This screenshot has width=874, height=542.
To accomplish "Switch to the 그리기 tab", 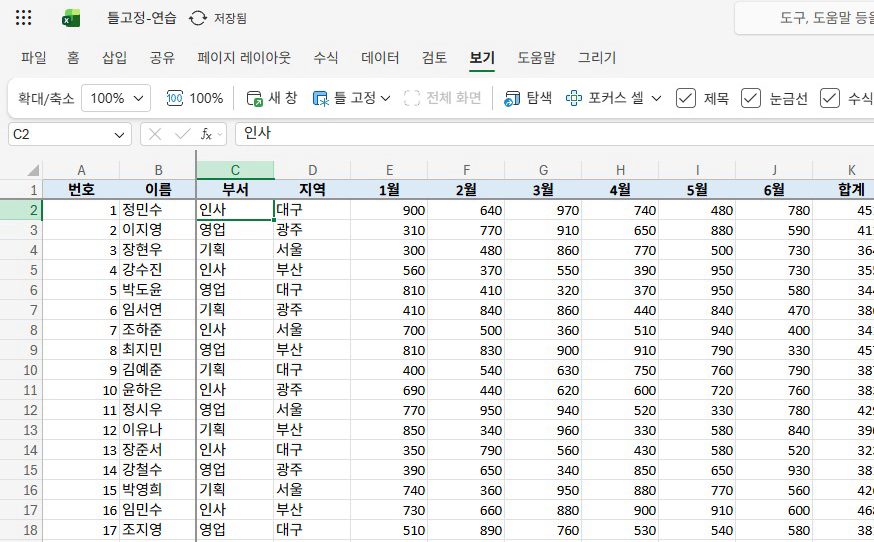I will pyautogui.click(x=597, y=57).
